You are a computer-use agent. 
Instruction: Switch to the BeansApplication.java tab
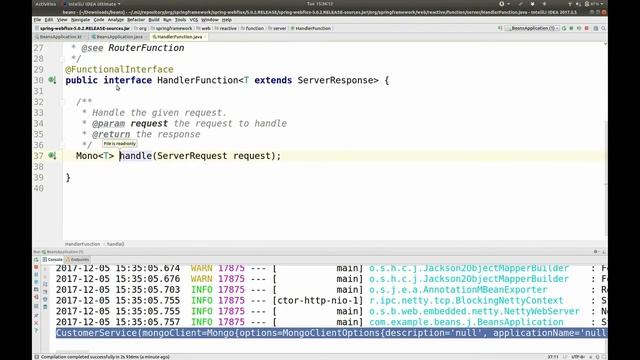tap(118, 37)
